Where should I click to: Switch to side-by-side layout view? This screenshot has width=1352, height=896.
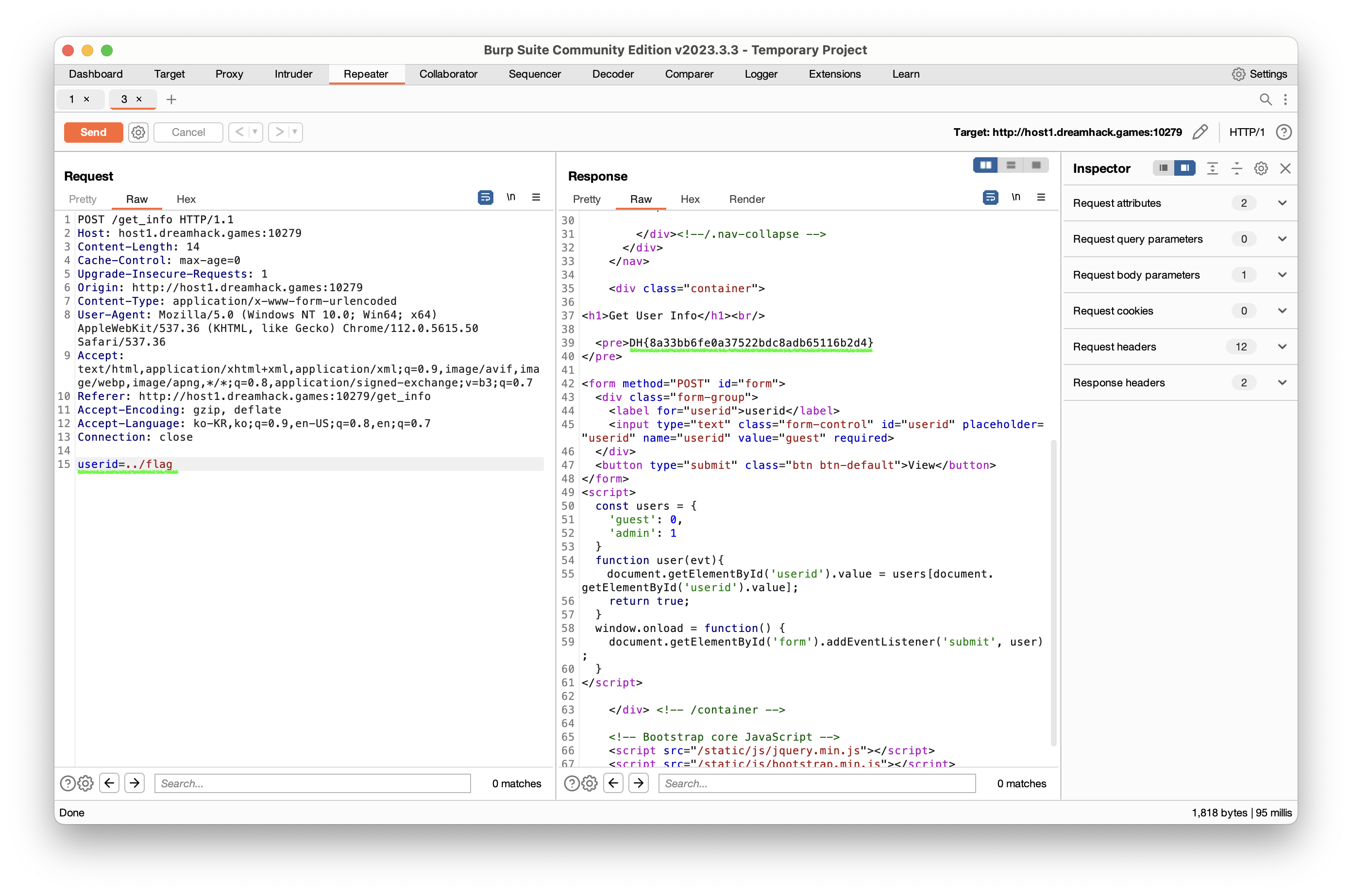click(x=985, y=165)
